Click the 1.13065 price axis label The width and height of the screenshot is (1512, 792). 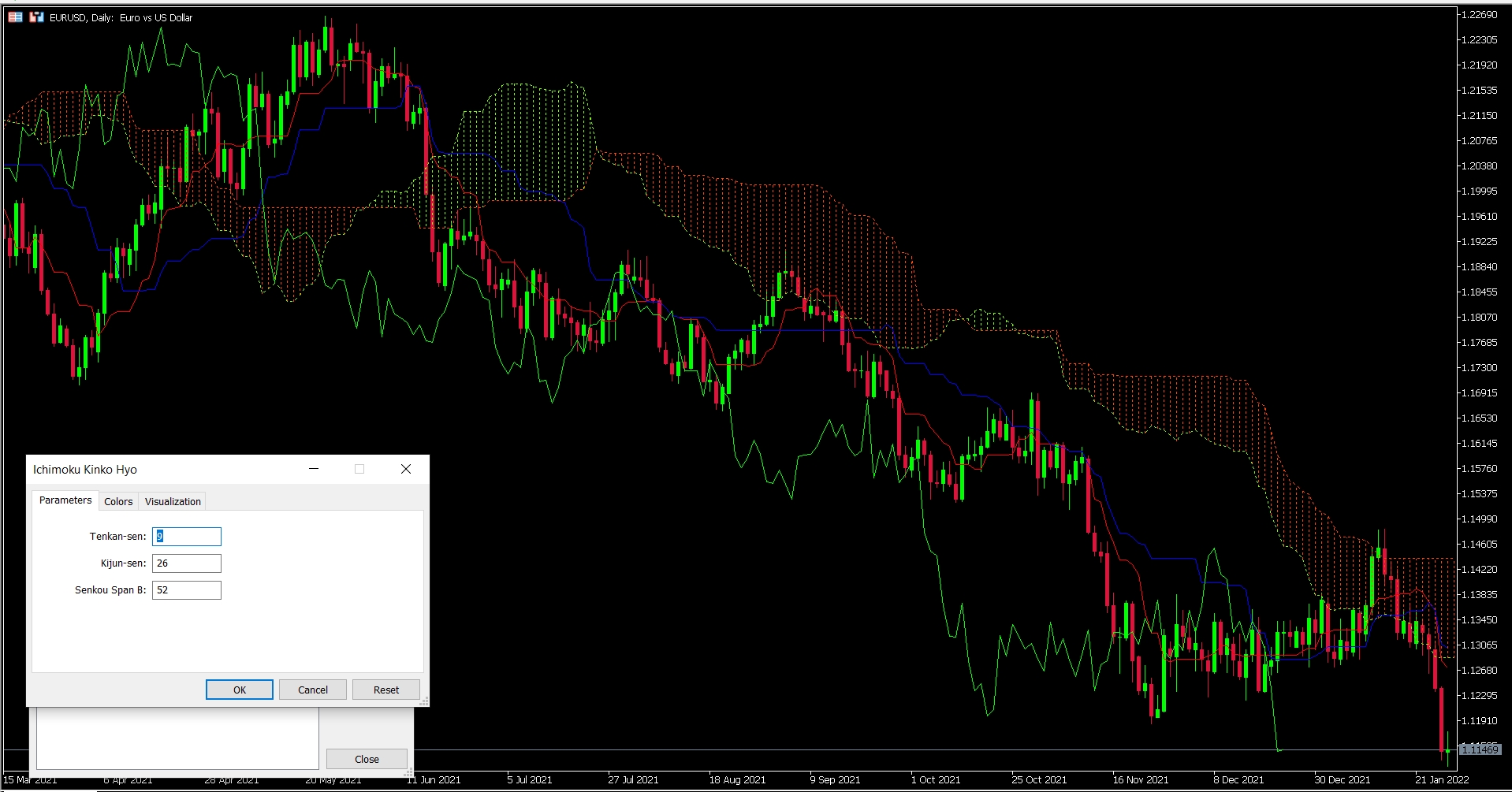click(1479, 645)
